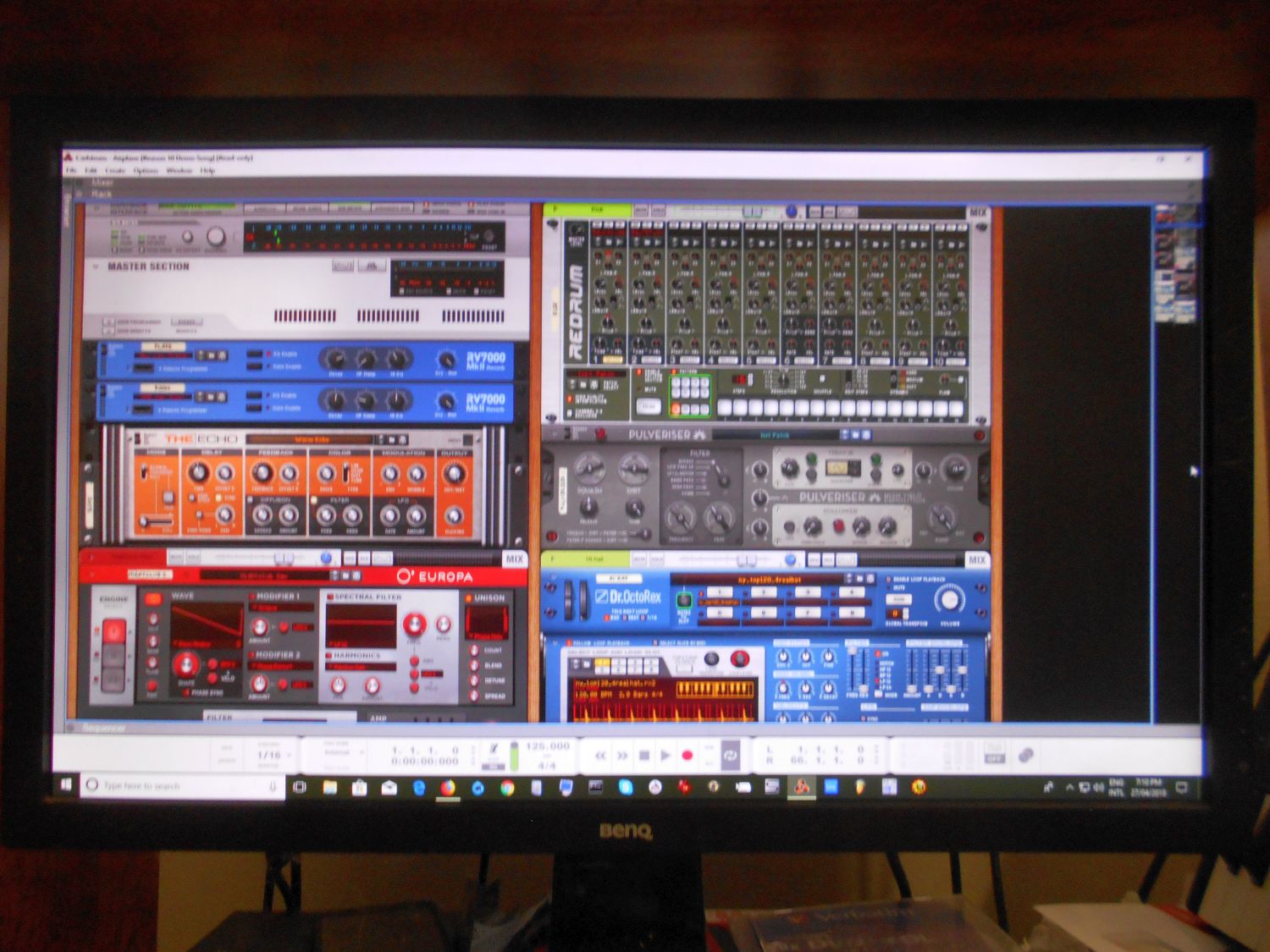Open the Create menu
This screenshot has width=1270, height=952.
pyautogui.click(x=115, y=170)
